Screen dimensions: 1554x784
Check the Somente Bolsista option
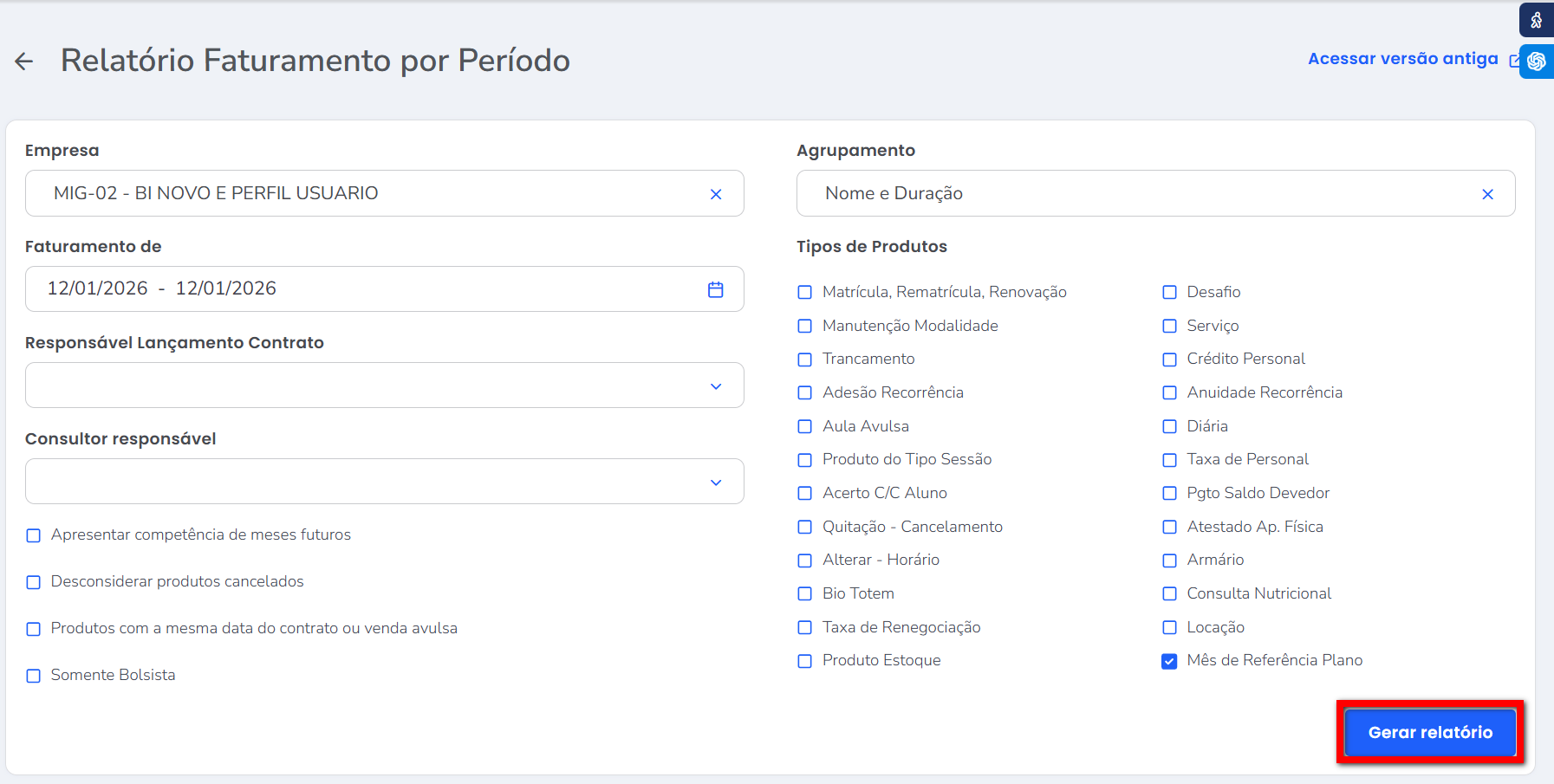coord(34,676)
